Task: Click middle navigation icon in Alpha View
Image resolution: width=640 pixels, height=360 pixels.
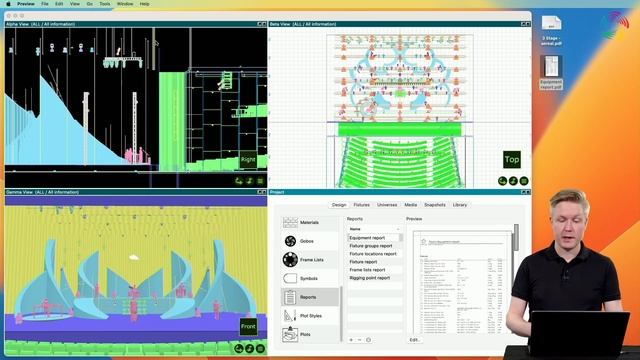Action: coord(249,181)
